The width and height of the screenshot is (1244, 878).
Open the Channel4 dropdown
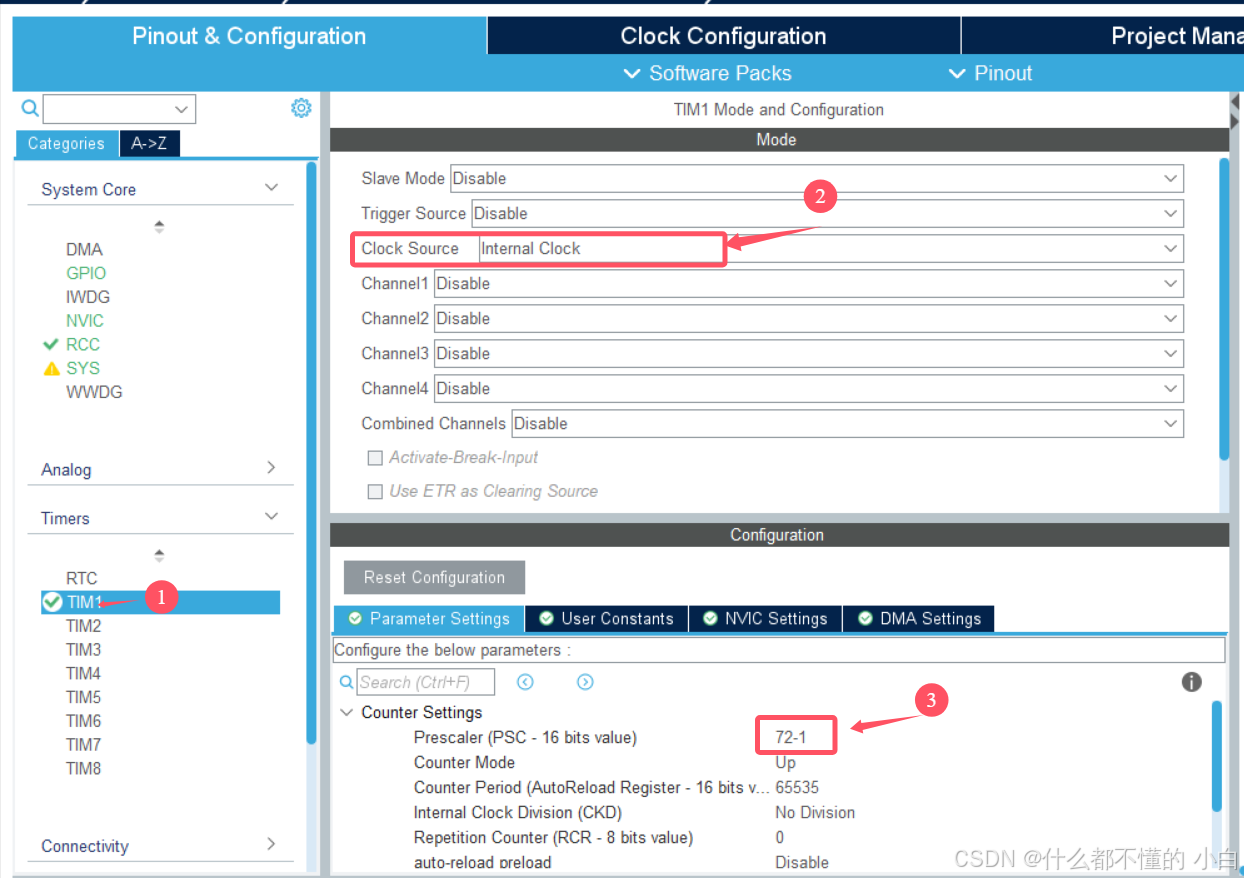(x=809, y=388)
